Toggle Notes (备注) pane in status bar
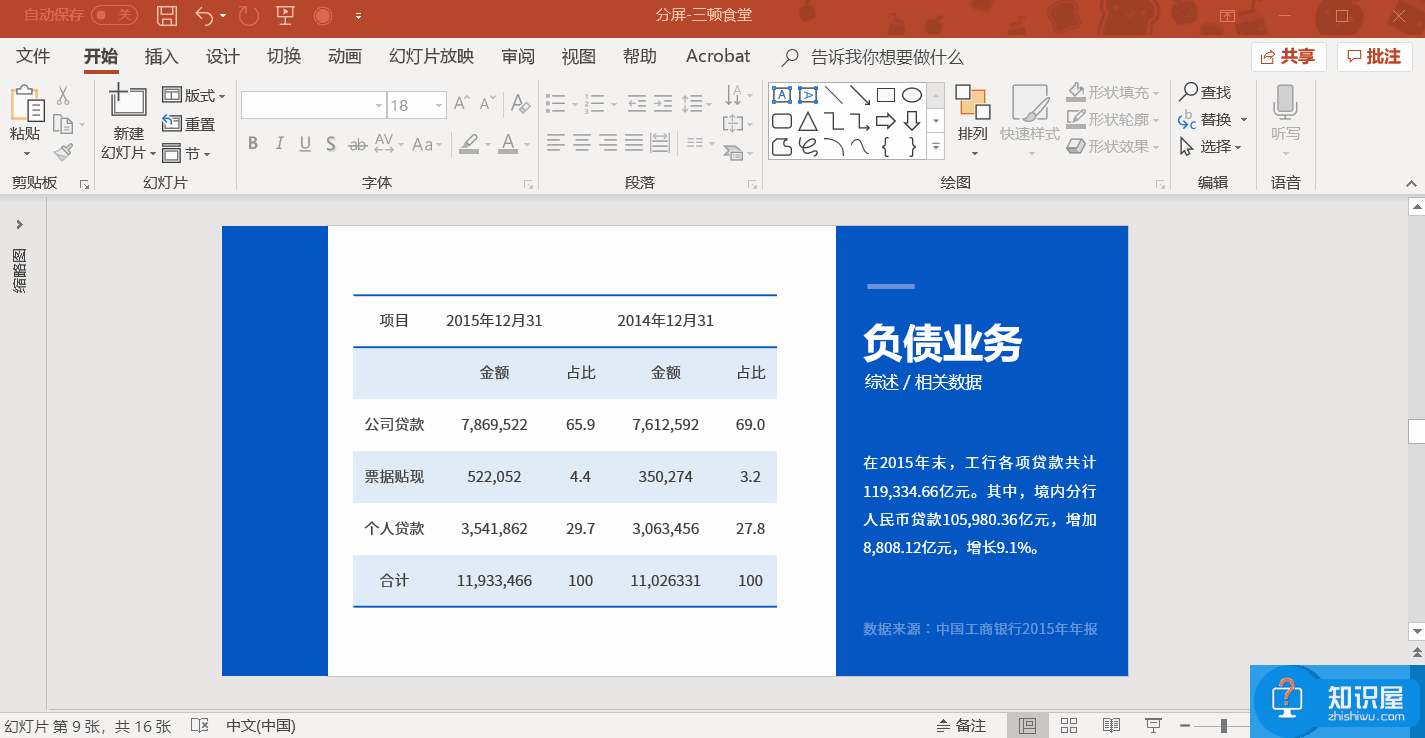 click(961, 725)
